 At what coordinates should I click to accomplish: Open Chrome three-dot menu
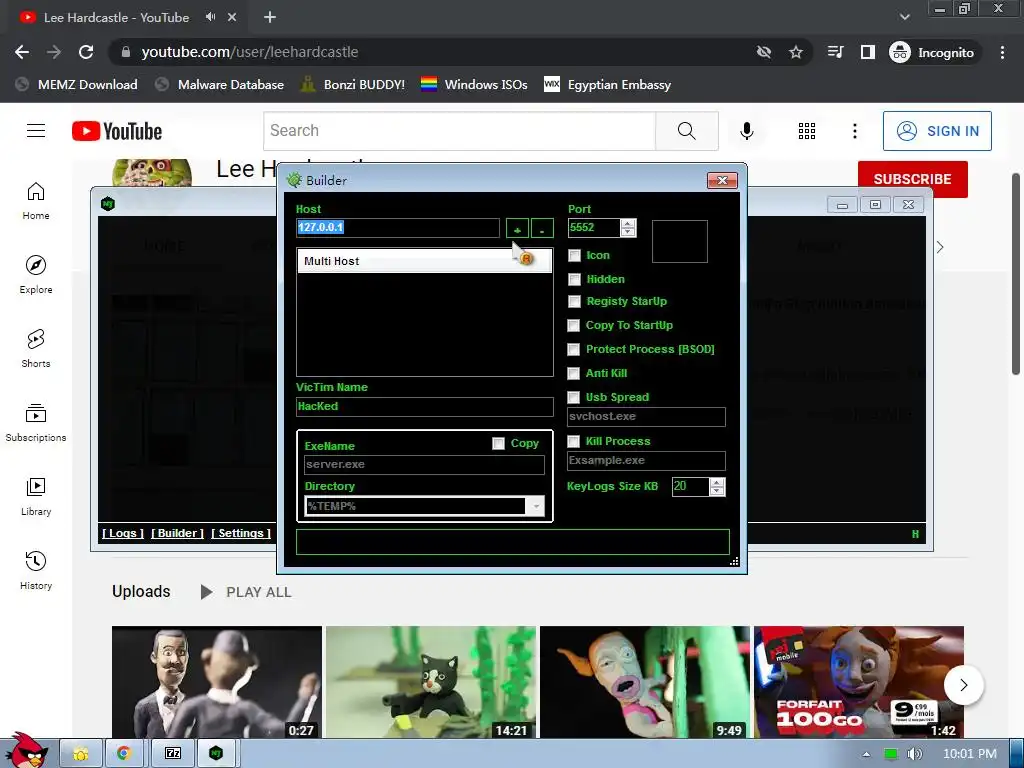point(1002,52)
